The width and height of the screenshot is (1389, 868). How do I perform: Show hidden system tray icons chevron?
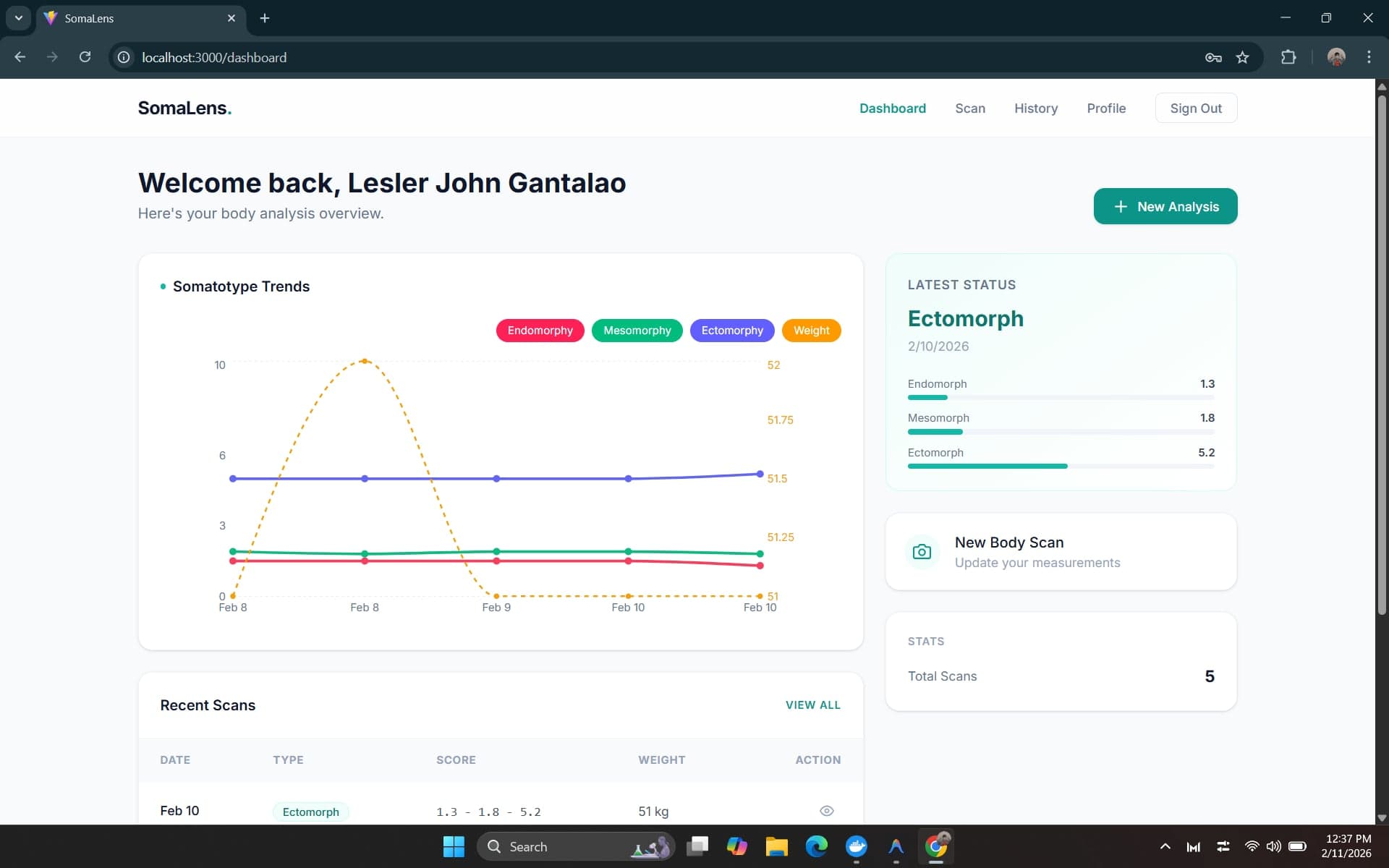pyautogui.click(x=1165, y=846)
